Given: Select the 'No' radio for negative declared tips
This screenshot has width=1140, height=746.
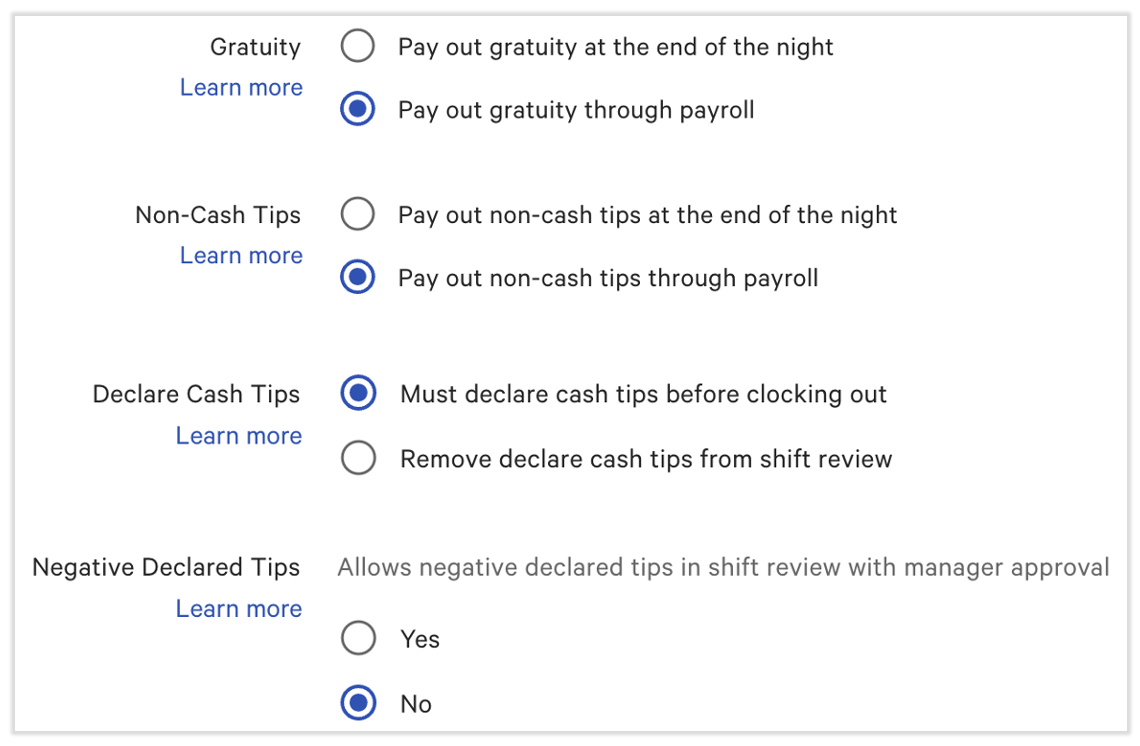Looking at the screenshot, I should [358, 703].
